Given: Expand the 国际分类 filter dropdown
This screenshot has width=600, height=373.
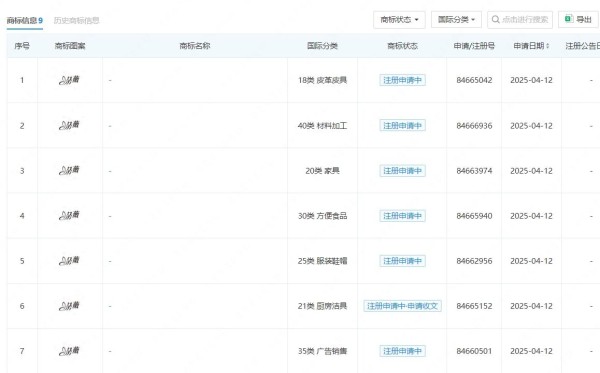Looking at the screenshot, I should [456, 20].
